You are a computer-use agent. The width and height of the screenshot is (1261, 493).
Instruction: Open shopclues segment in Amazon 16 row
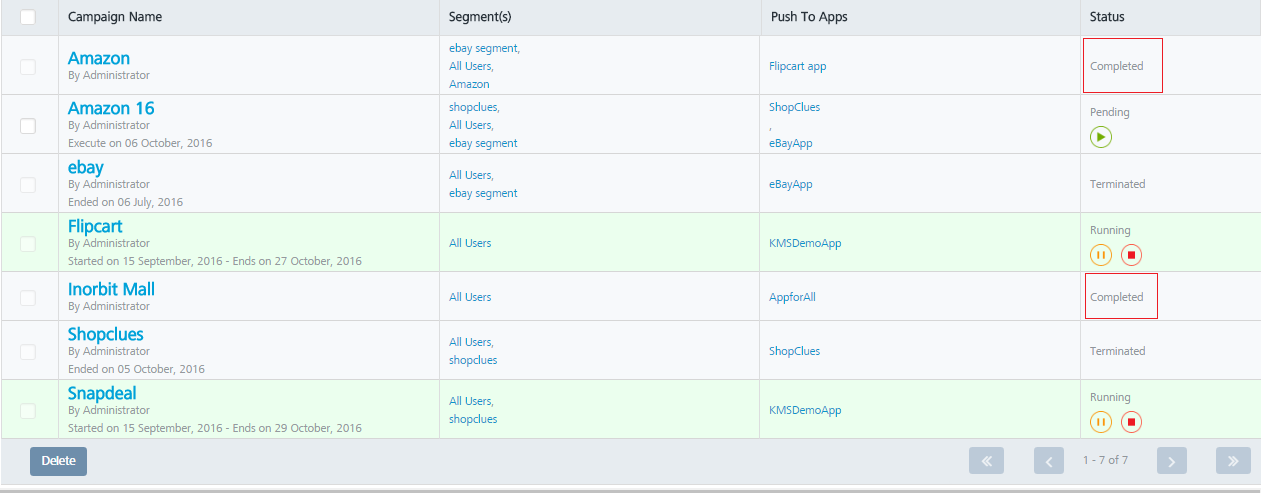474,107
